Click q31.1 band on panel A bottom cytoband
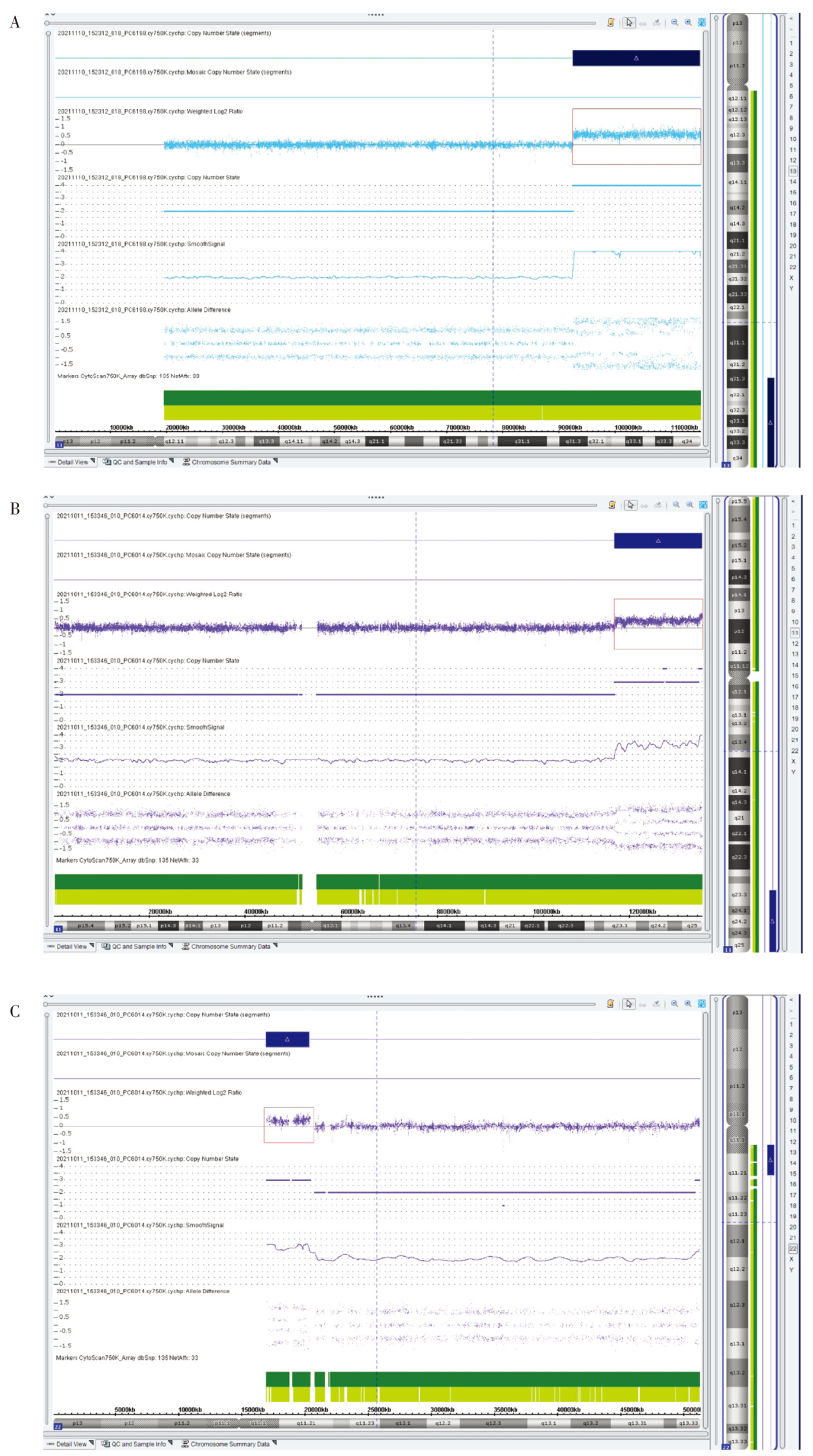The height and width of the screenshot is (1456, 813). click(522, 442)
